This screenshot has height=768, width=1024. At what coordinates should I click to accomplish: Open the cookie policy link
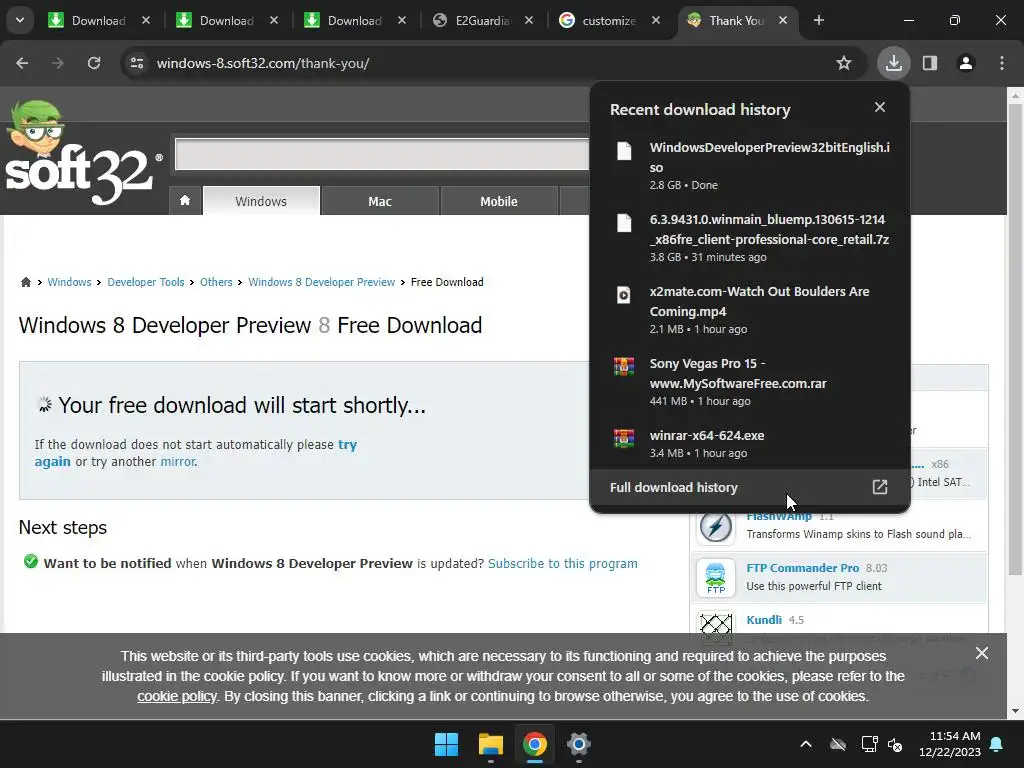click(x=176, y=696)
